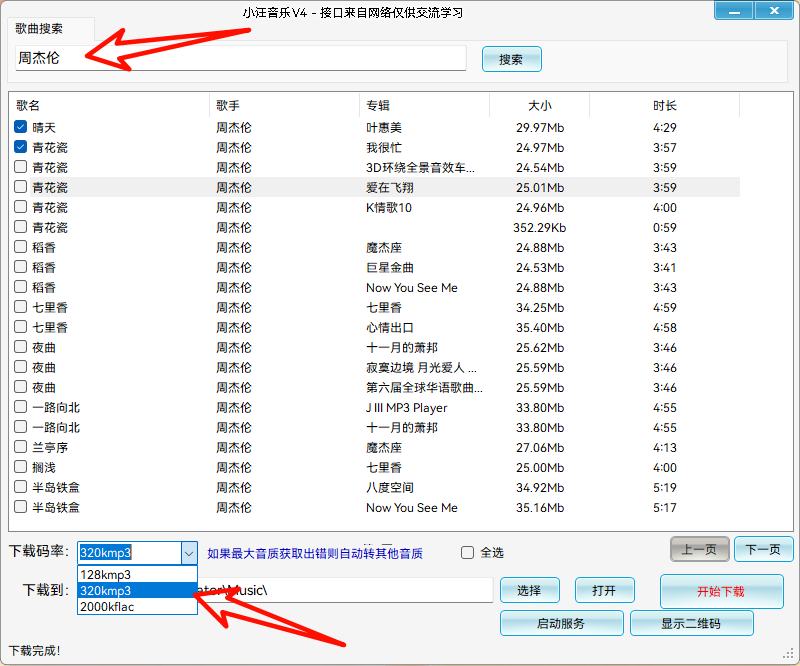Click the song search input field
Screen dimensions: 800x666
point(240,59)
